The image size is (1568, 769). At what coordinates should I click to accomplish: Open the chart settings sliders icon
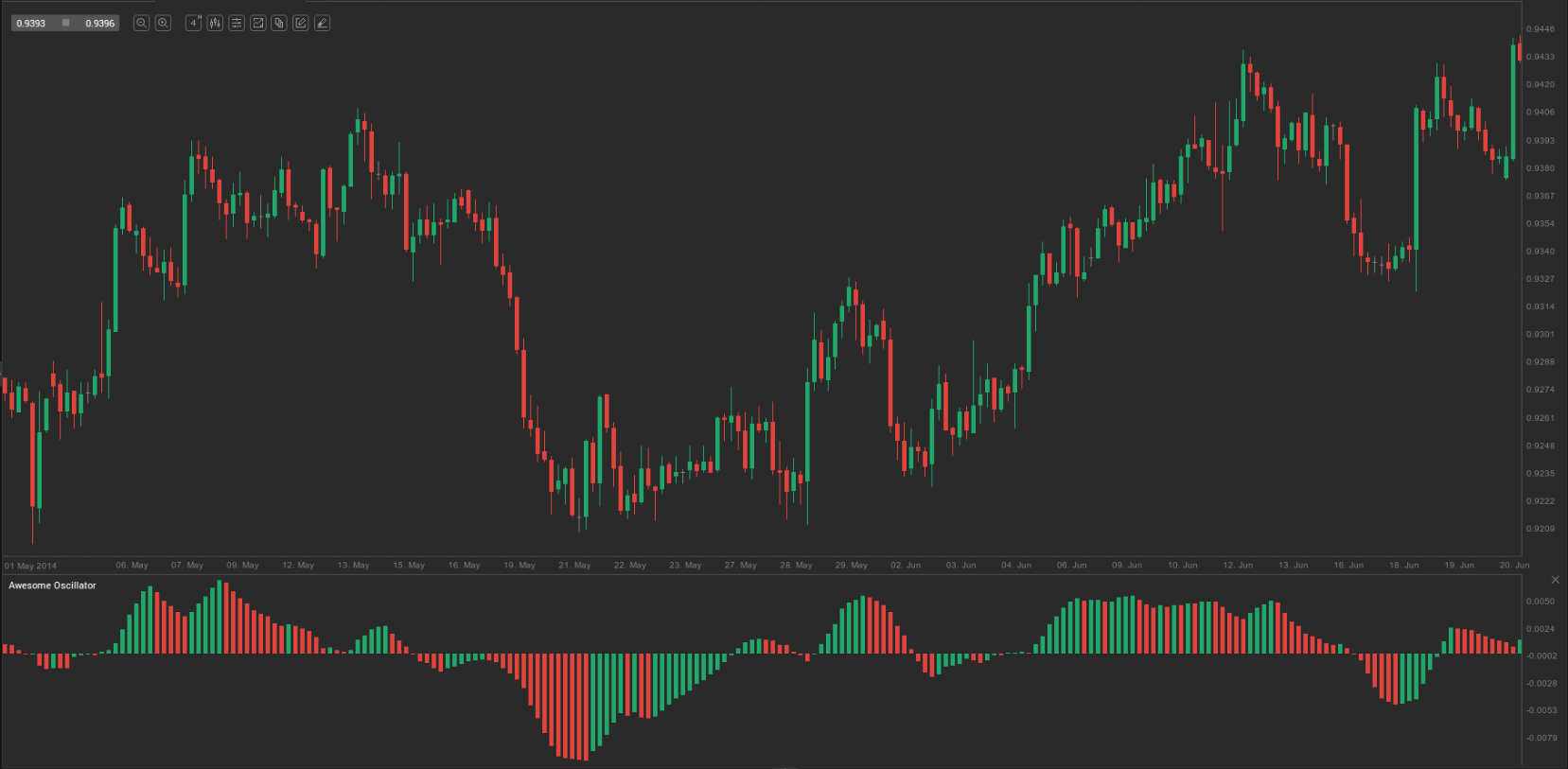point(237,23)
